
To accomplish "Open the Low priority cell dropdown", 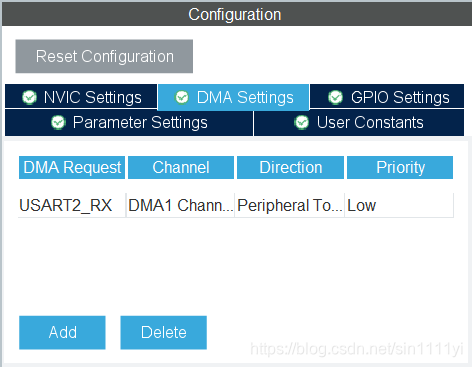I will pyautogui.click(x=399, y=205).
